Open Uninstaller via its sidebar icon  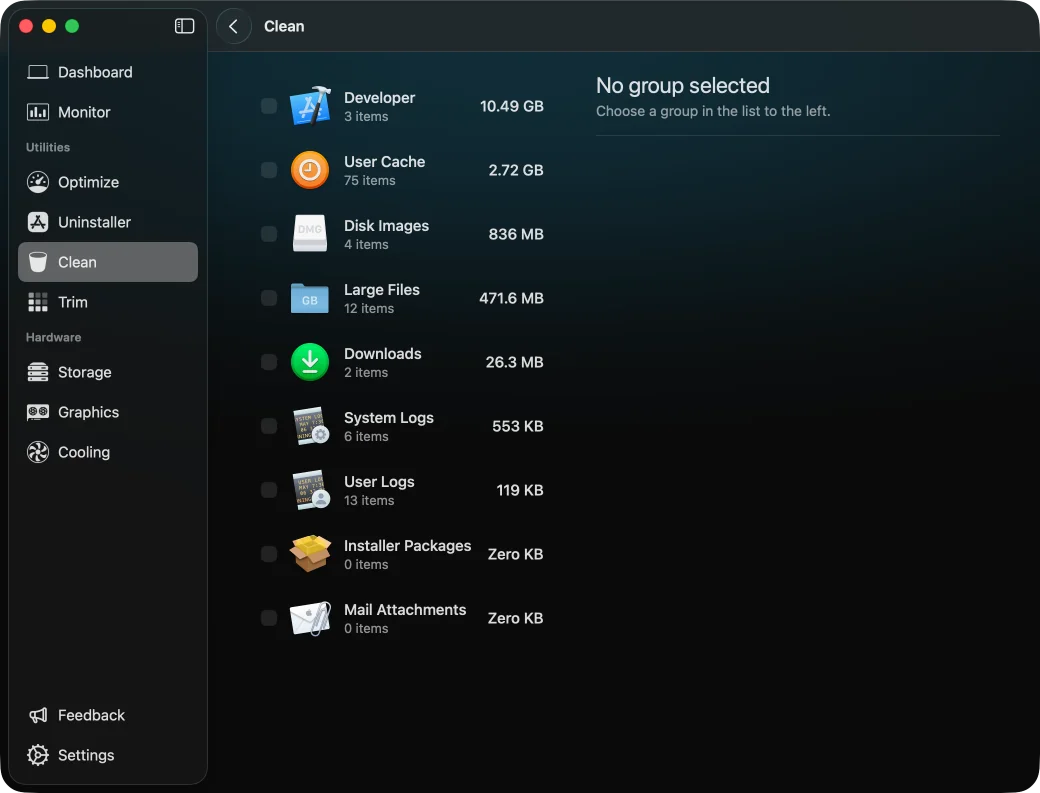coord(38,222)
